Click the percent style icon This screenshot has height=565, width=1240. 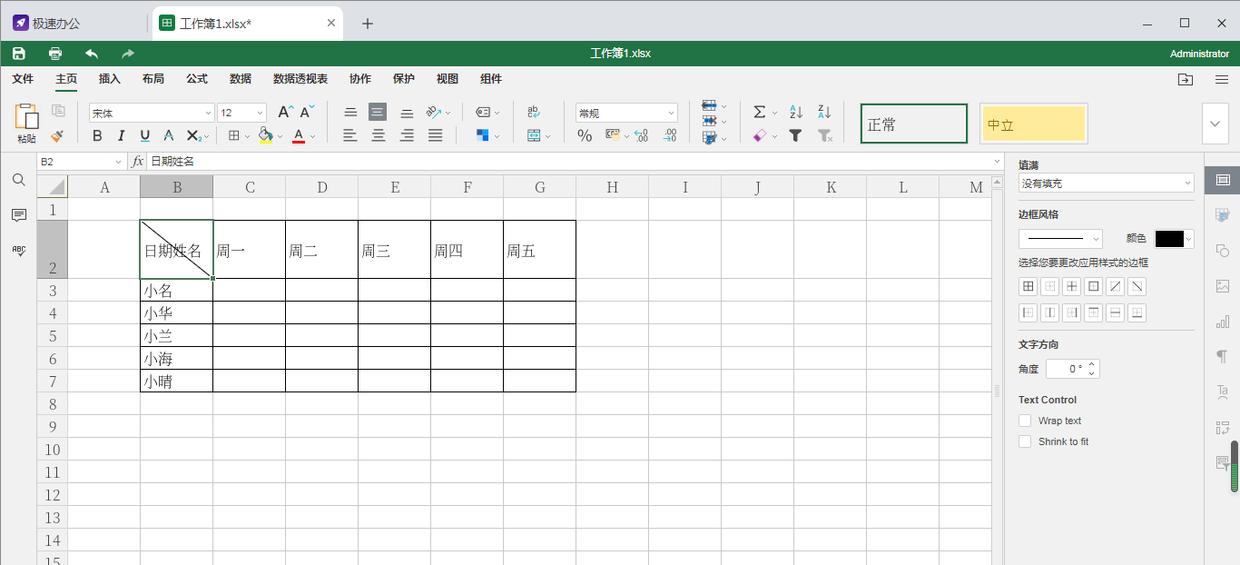click(585, 135)
